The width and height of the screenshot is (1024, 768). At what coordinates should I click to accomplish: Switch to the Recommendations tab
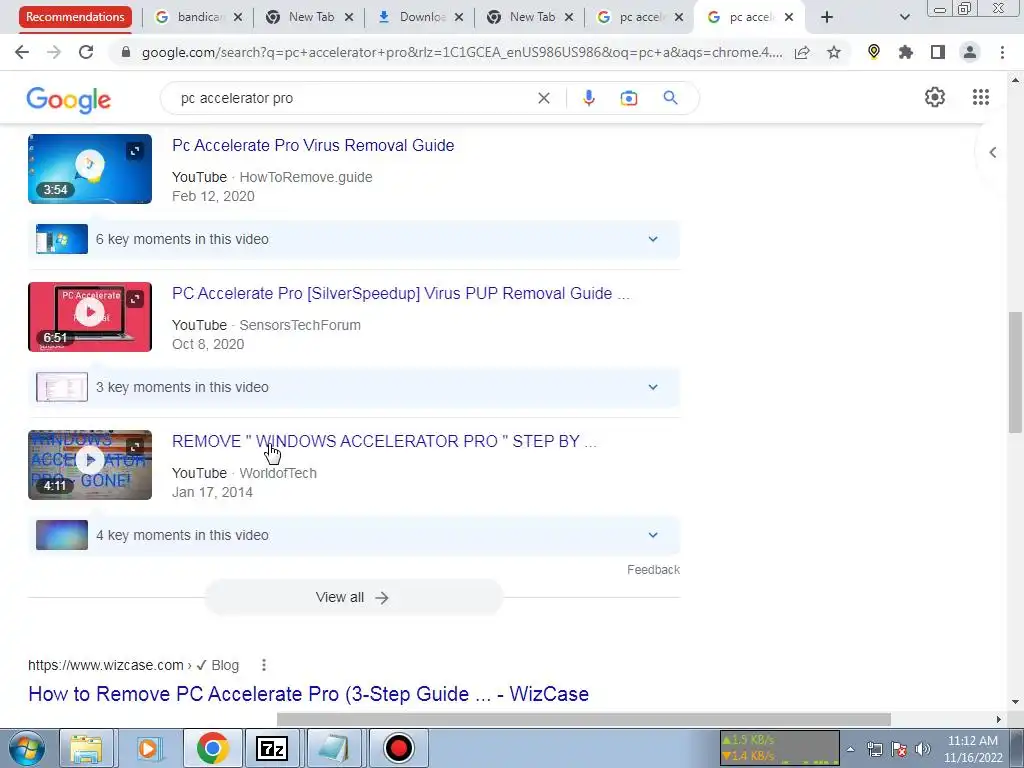pyautogui.click(x=75, y=17)
